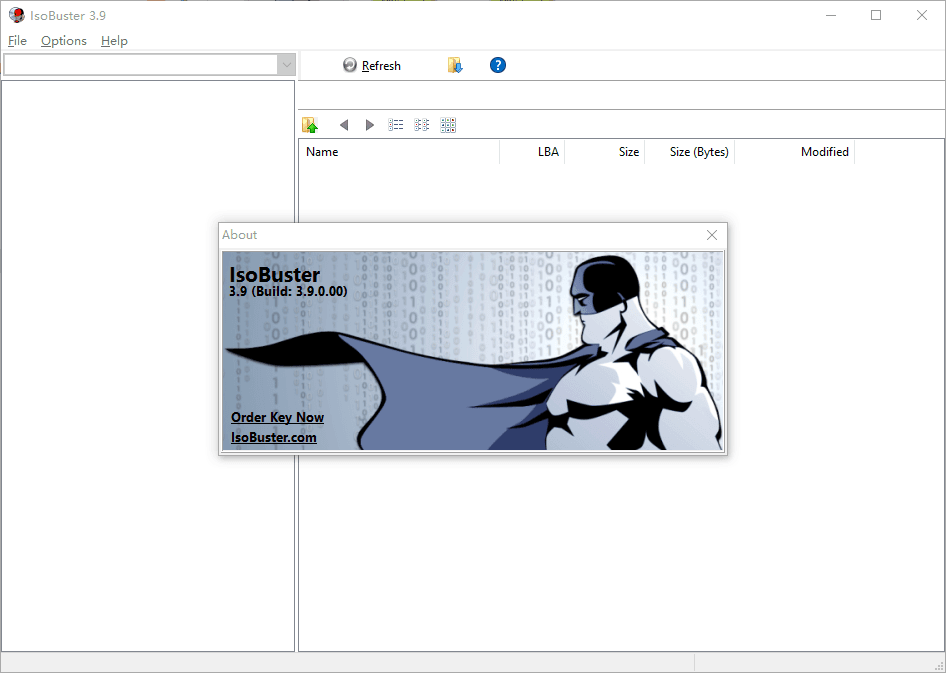Maximize the IsoBuster window
Viewport: 946px width, 673px height.
[x=876, y=15]
